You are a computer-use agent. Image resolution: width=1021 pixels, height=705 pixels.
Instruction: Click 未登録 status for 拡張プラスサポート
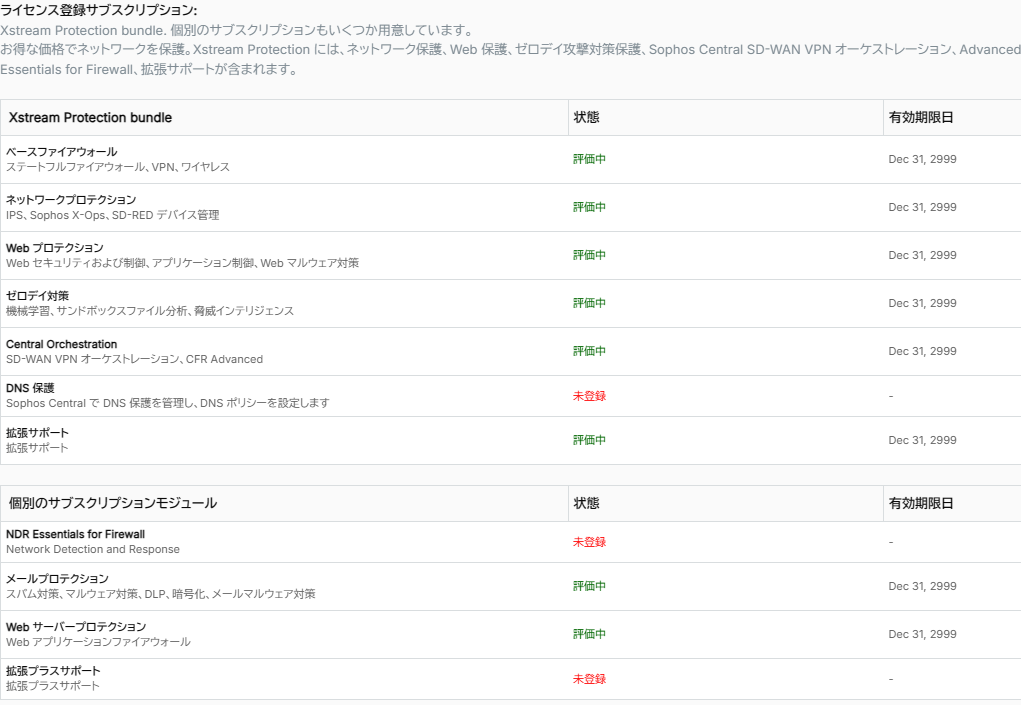click(x=589, y=679)
